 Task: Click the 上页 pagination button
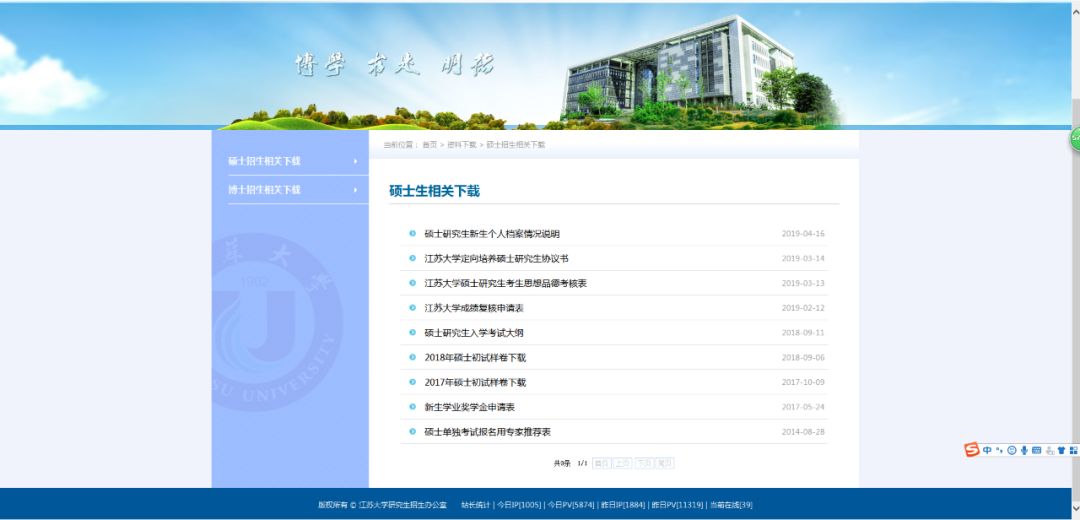623,464
